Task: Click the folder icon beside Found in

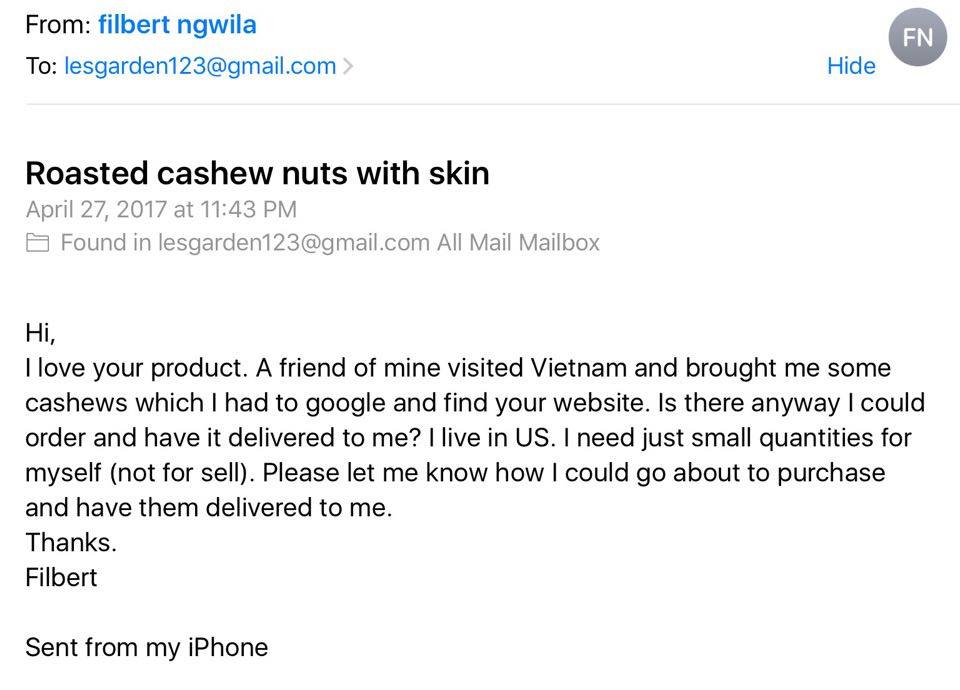Action: click(x=37, y=242)
